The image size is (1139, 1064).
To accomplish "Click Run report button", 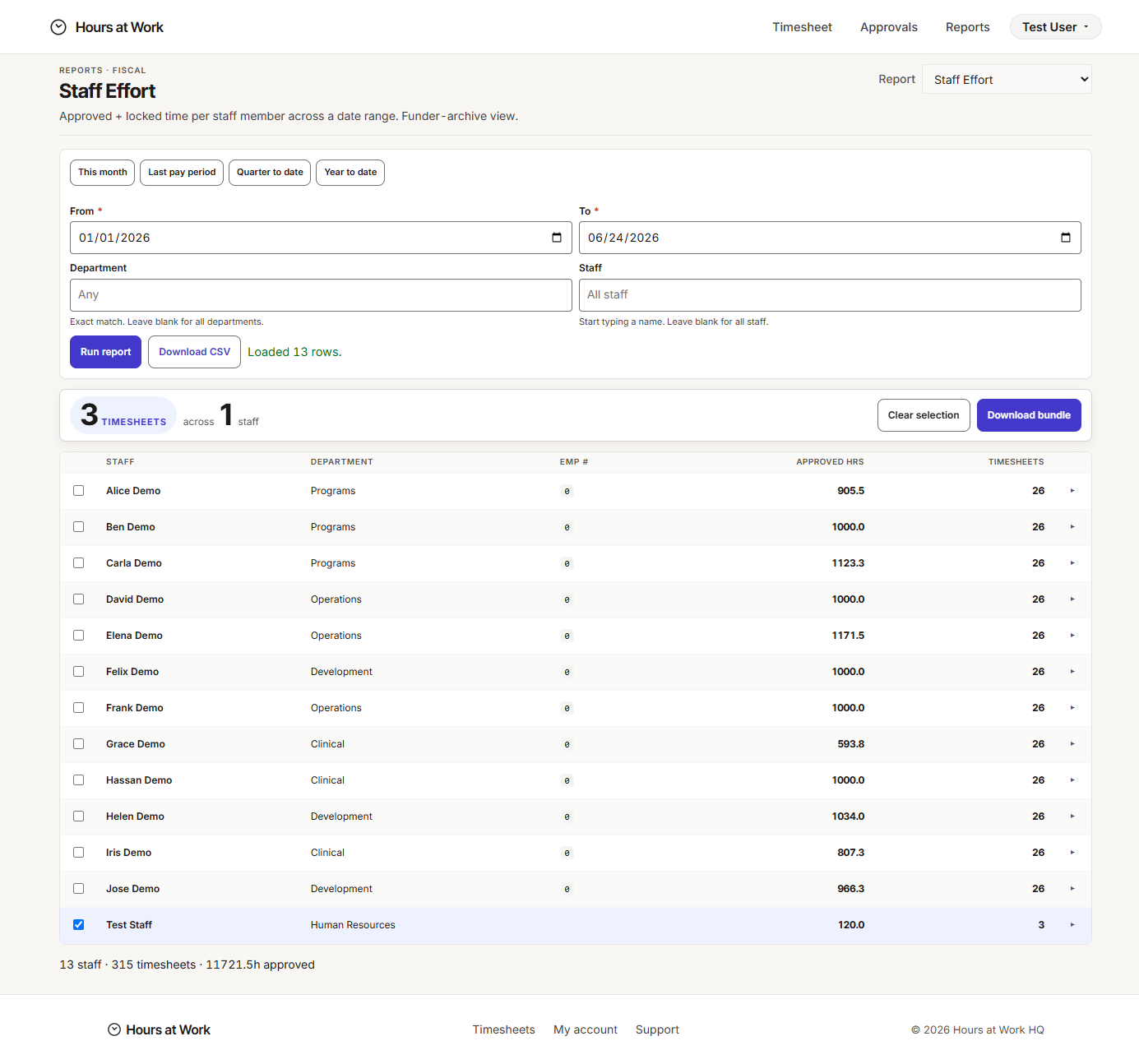I will [x=105, y=352].
